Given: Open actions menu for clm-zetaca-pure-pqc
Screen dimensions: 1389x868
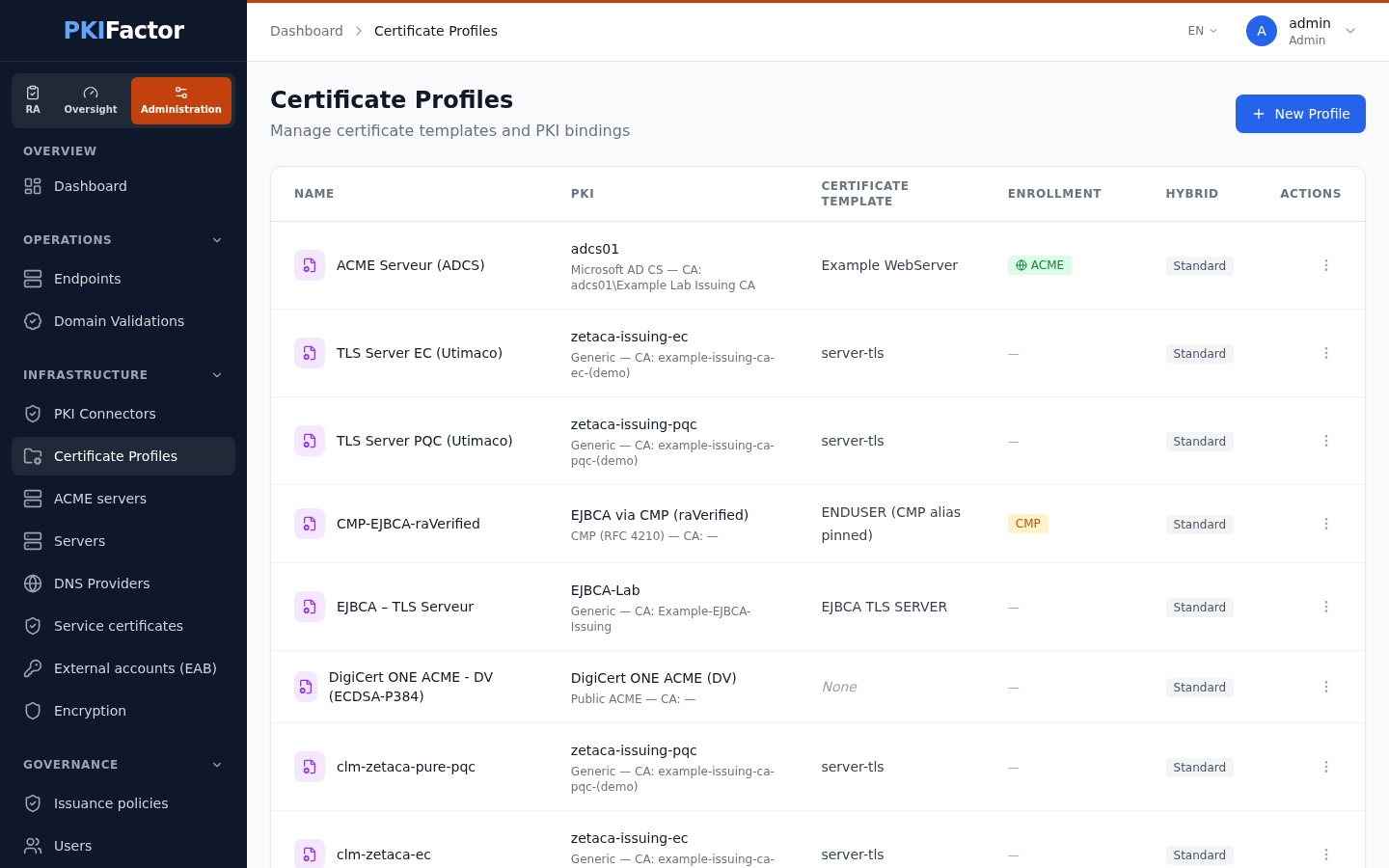Looking at the screenshot, I should tap(1326, 767).
